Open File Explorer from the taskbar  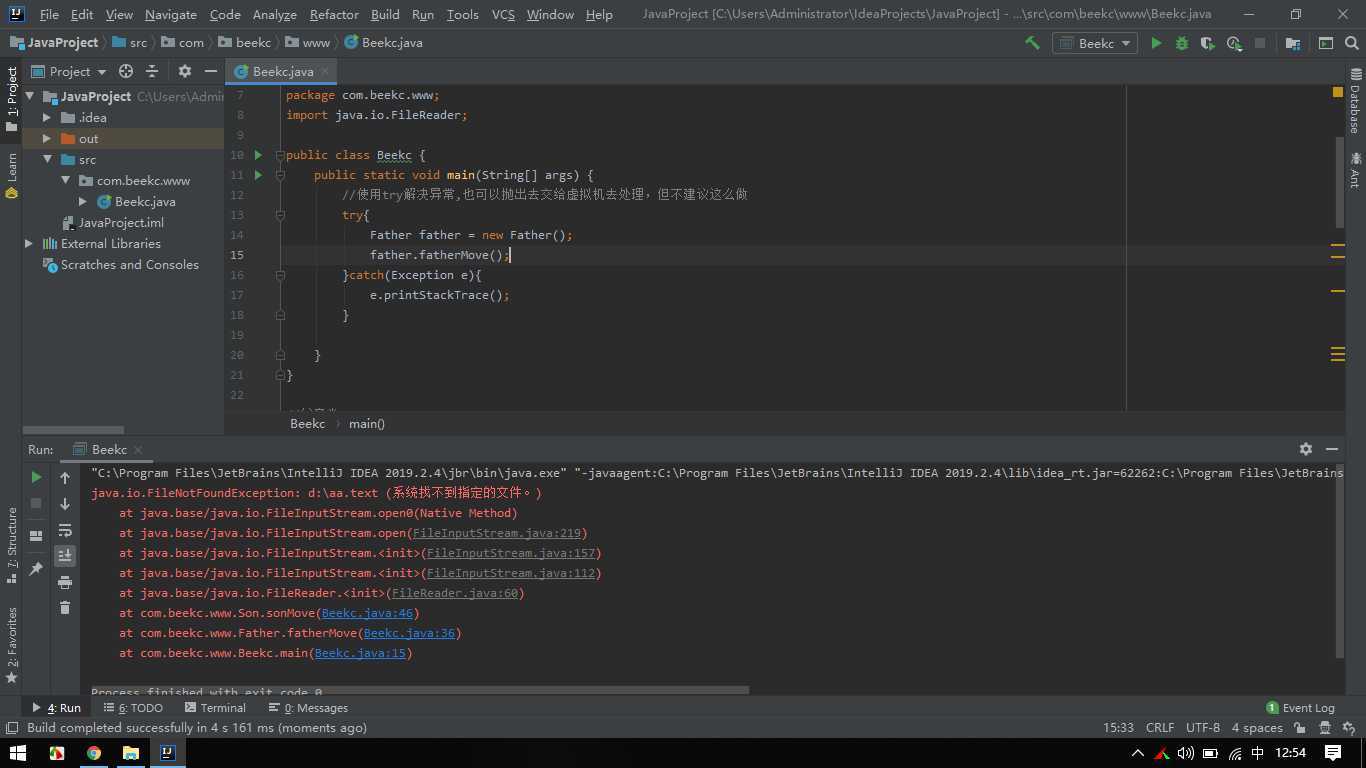coord(130,753)
